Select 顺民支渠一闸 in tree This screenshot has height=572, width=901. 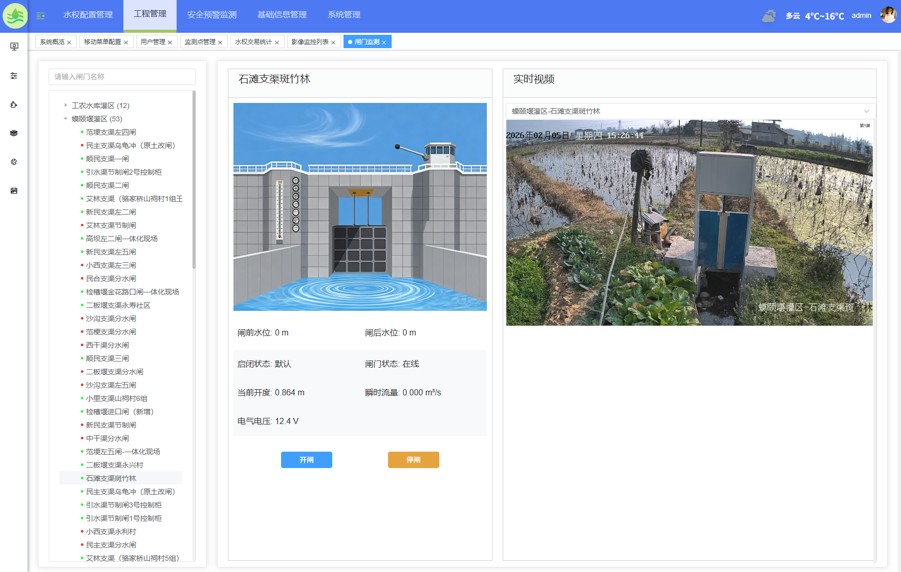pos(107,159)
